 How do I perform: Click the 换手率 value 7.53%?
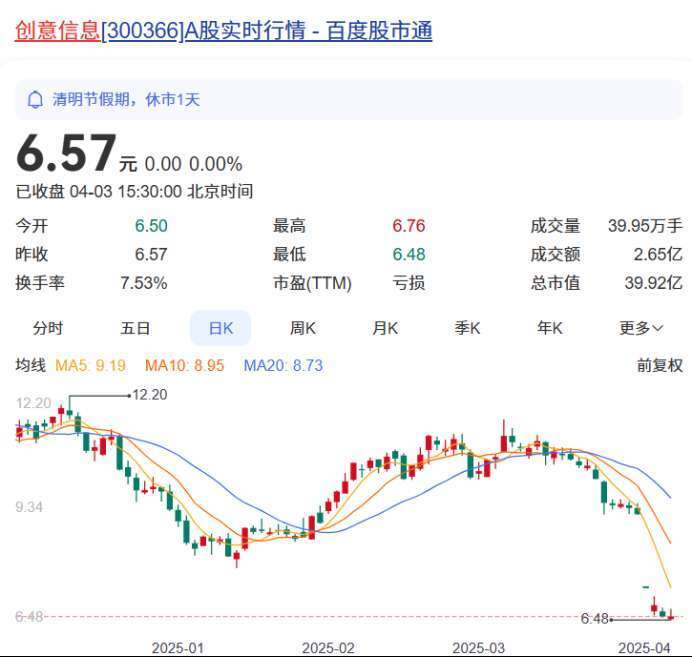point(144,283)
